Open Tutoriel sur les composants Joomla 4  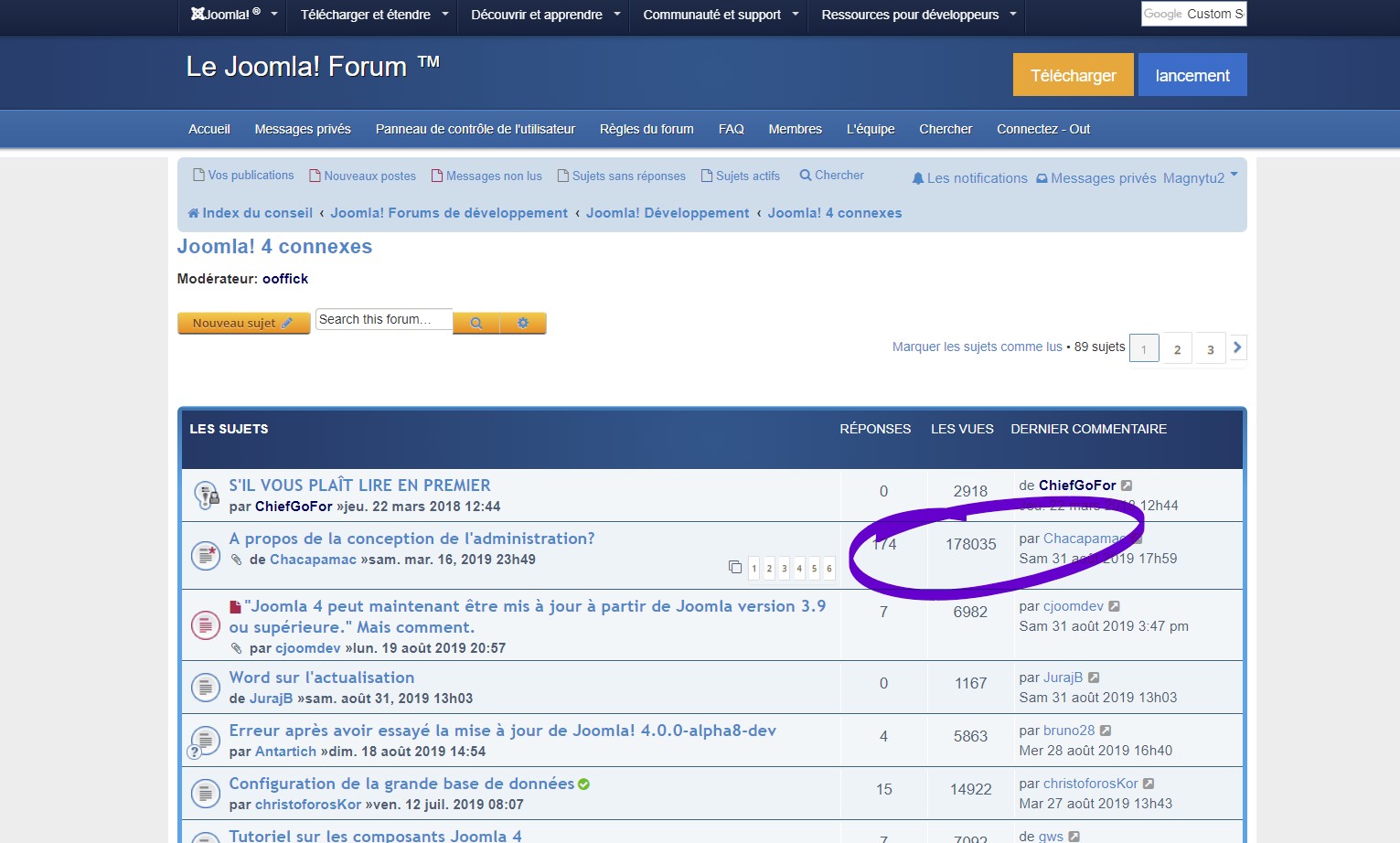tap(376, 836)
